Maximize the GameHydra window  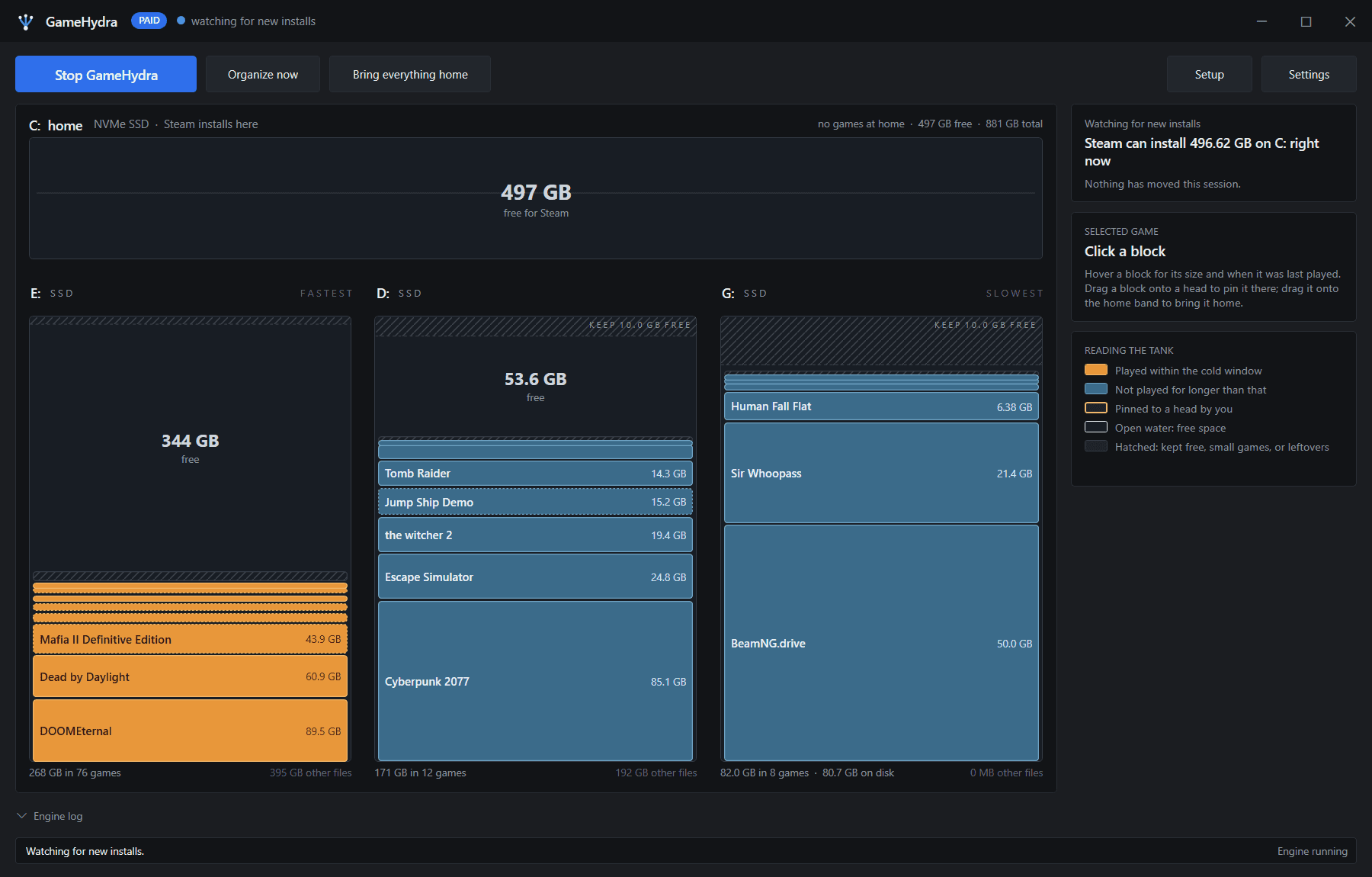tap(1306, 21)
